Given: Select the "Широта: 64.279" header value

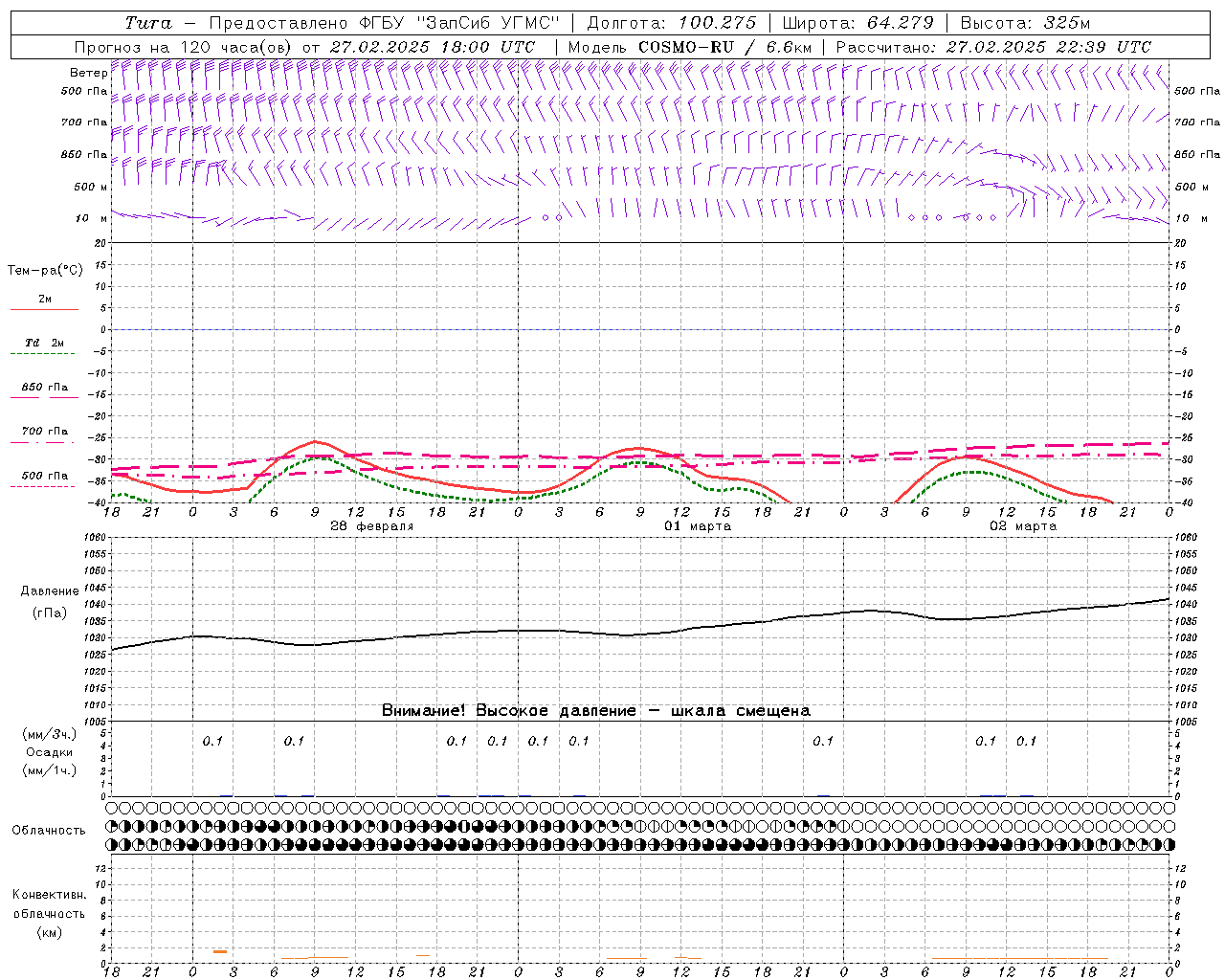Looking at the screenshot, I should 857,23.
